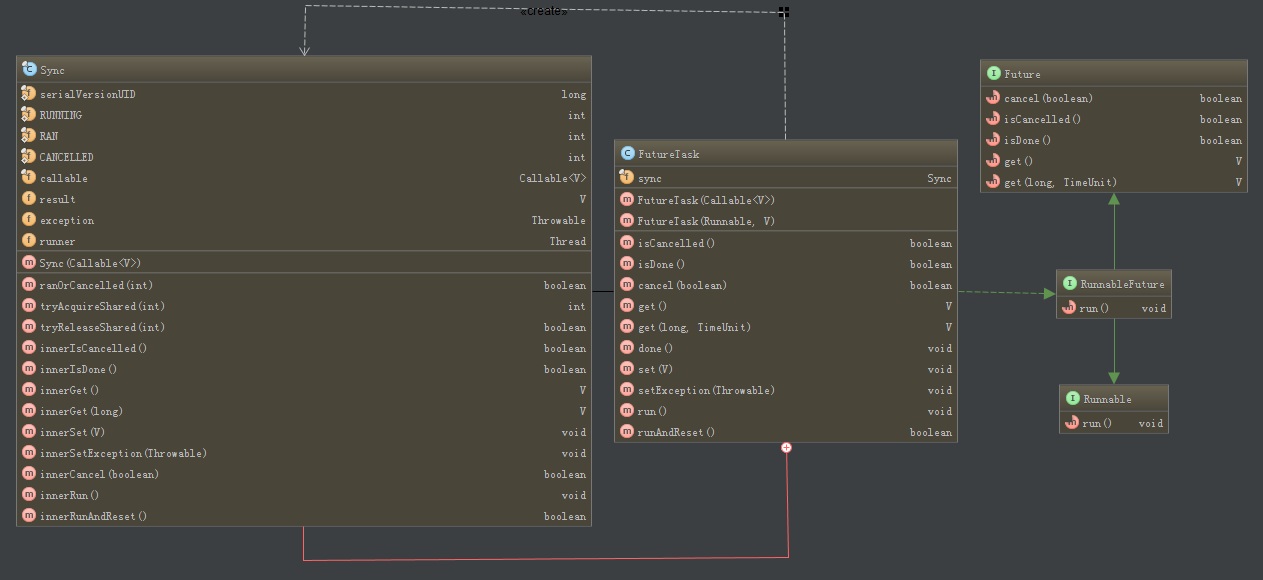Click the field icon beside callable
The height and width of the screenshot is (580, 1263).
coord(28,178)
